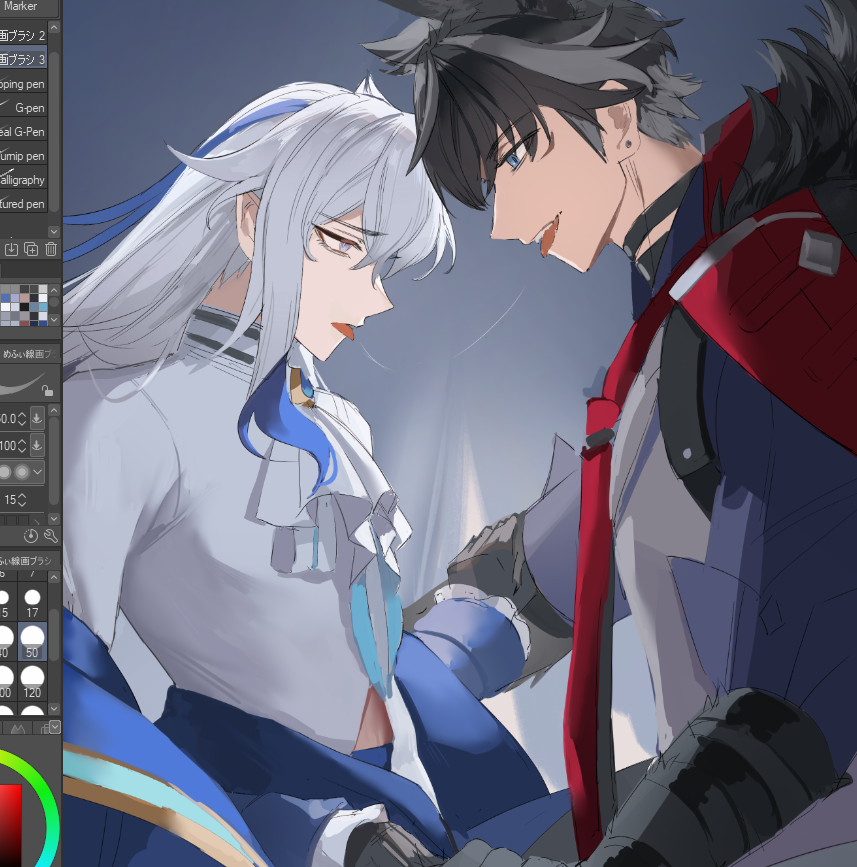Pick the sky blue swatch in color set
Screen dimensions: 857x867
pyautogui.click(x=43, y=307)
